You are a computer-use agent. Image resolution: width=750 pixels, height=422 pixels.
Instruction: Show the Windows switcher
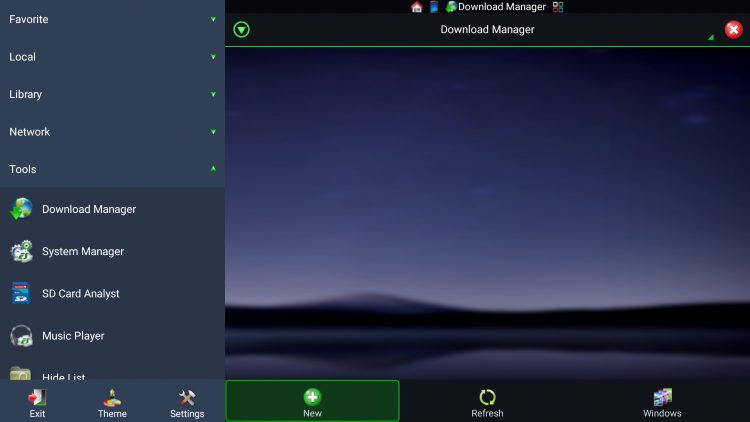(662, 401)
